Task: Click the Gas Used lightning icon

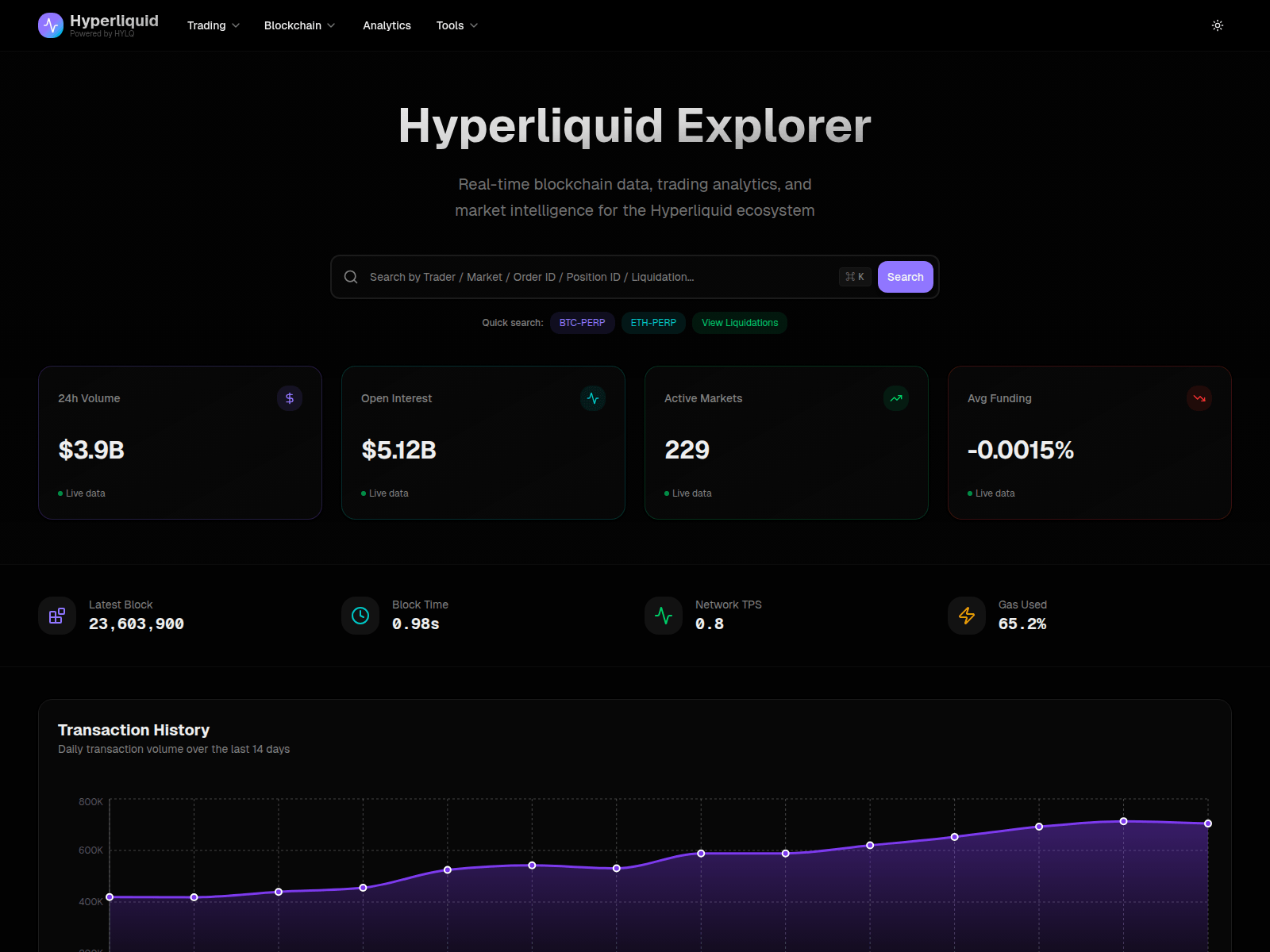Action: click(967, 616)
